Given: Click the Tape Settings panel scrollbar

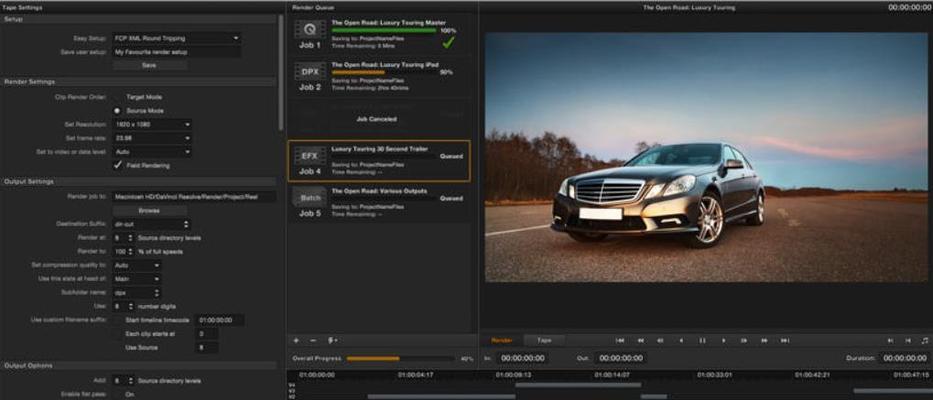Looking at the screenshot, I should coord(281,73).
